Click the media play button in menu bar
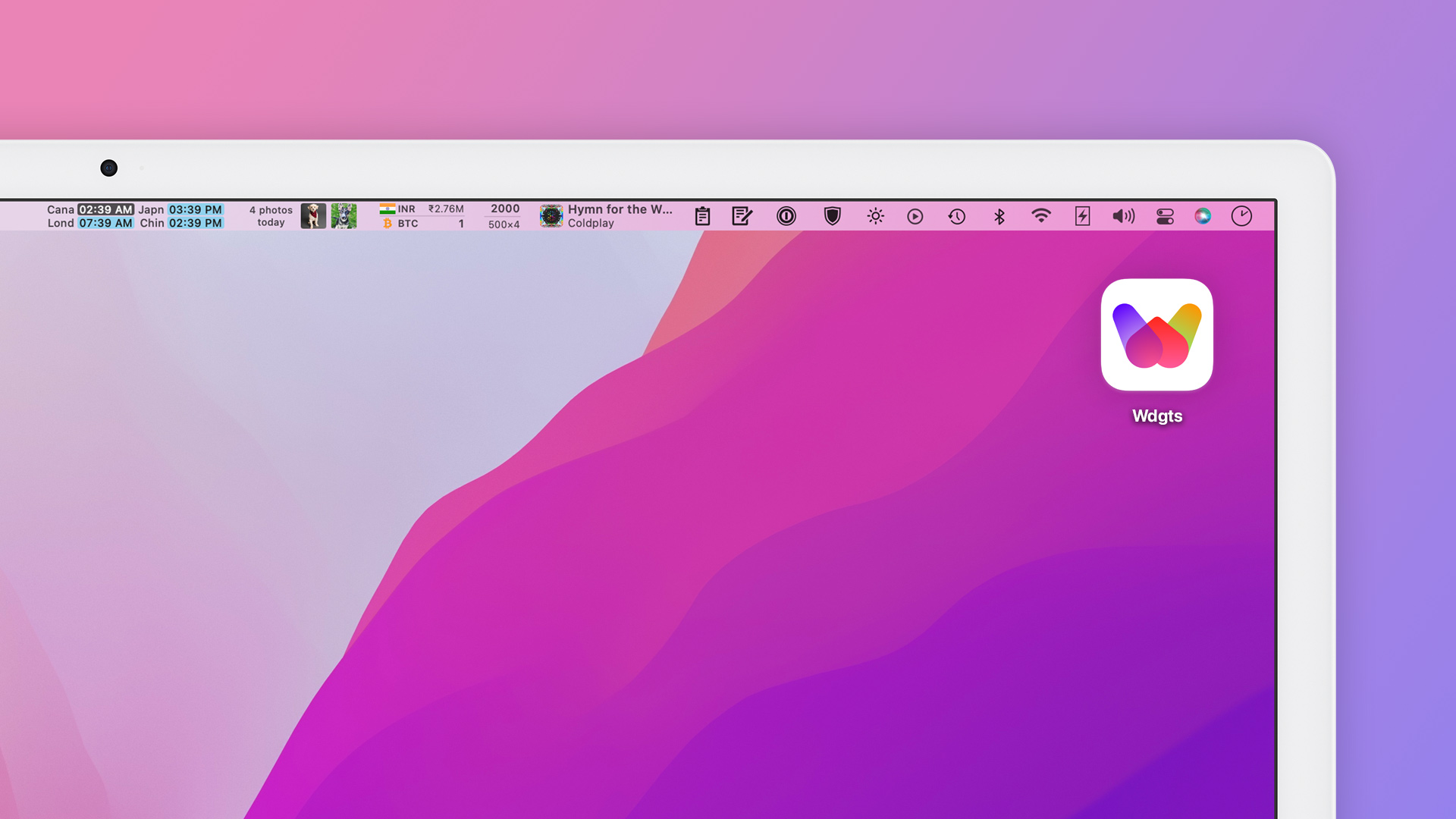The image size is (1456, 819). (x=916, y=215)
